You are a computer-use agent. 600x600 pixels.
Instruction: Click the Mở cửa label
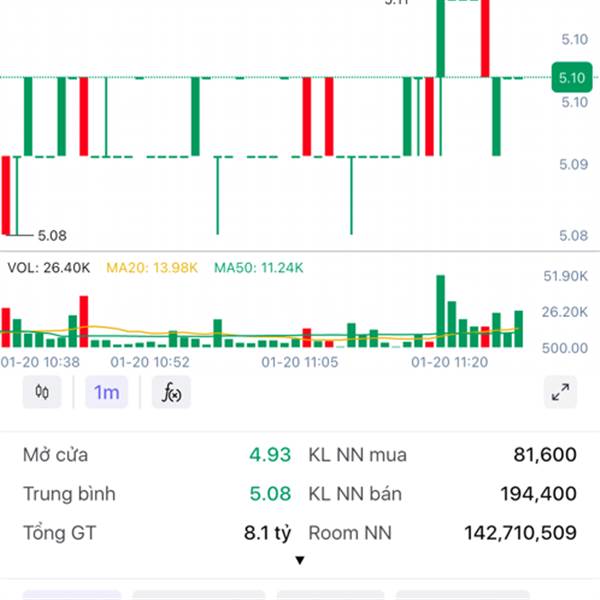(x=55, y=455)
